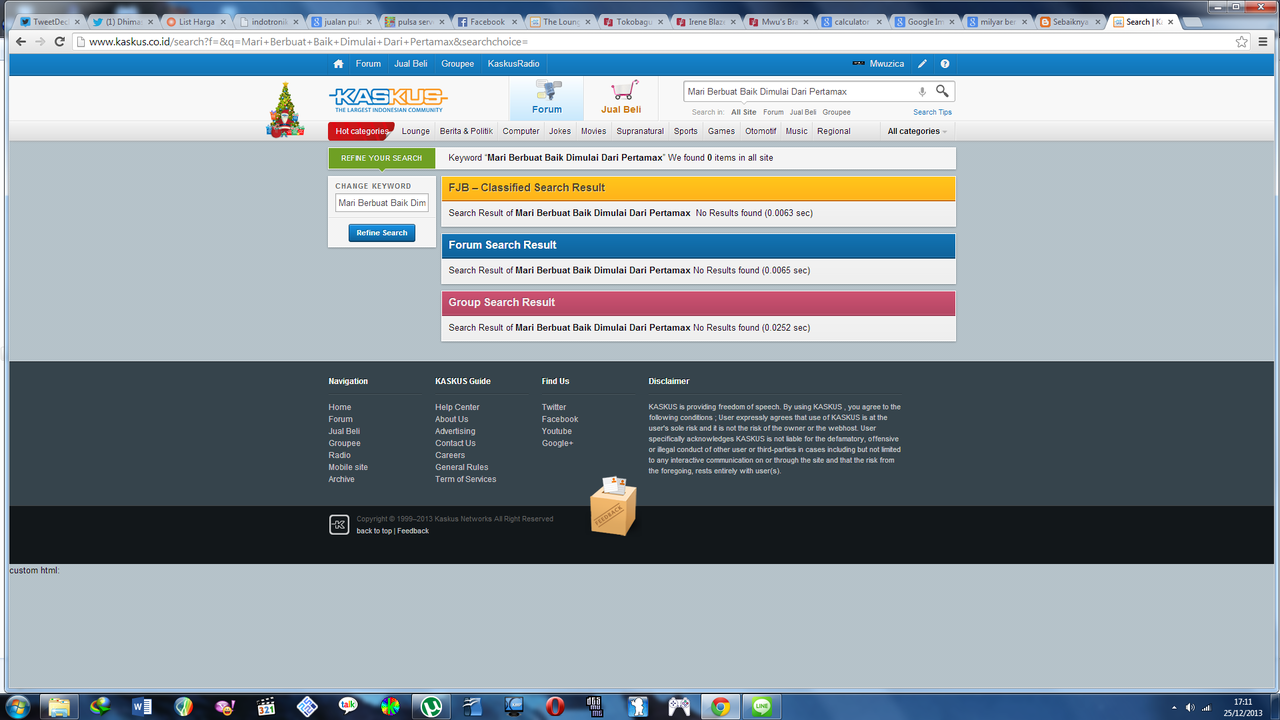Click the Chrome address bar URL
The width and height of the screenshot is (1280, 720).
click(308, 42)
